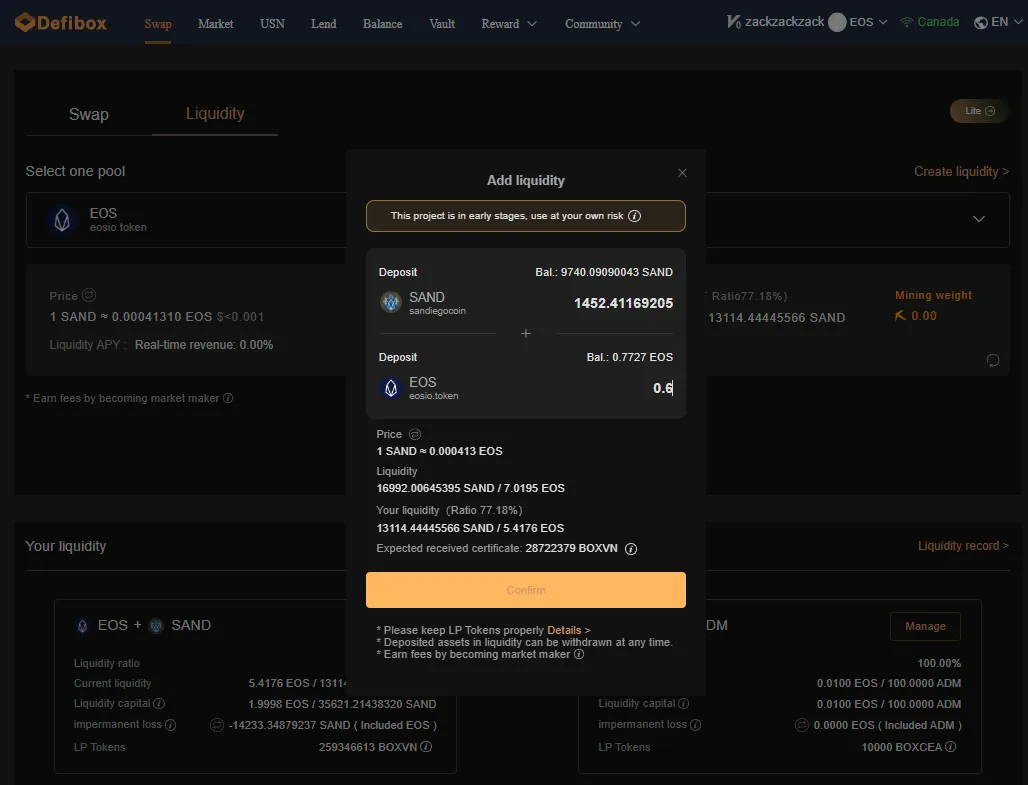The image size is (1028, 785).
Task: Open the Balance nav item
Action: click(x=382, y=24)
